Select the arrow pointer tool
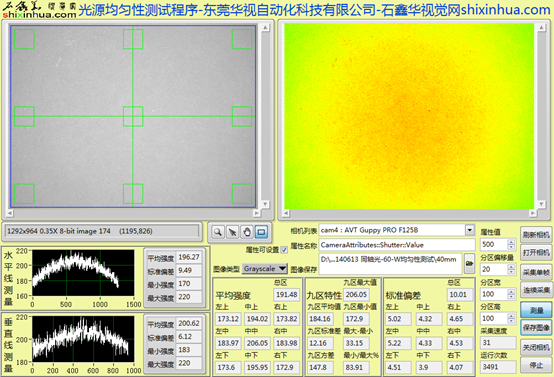This screenshot has width=554, height=377. tap(232, 232)
